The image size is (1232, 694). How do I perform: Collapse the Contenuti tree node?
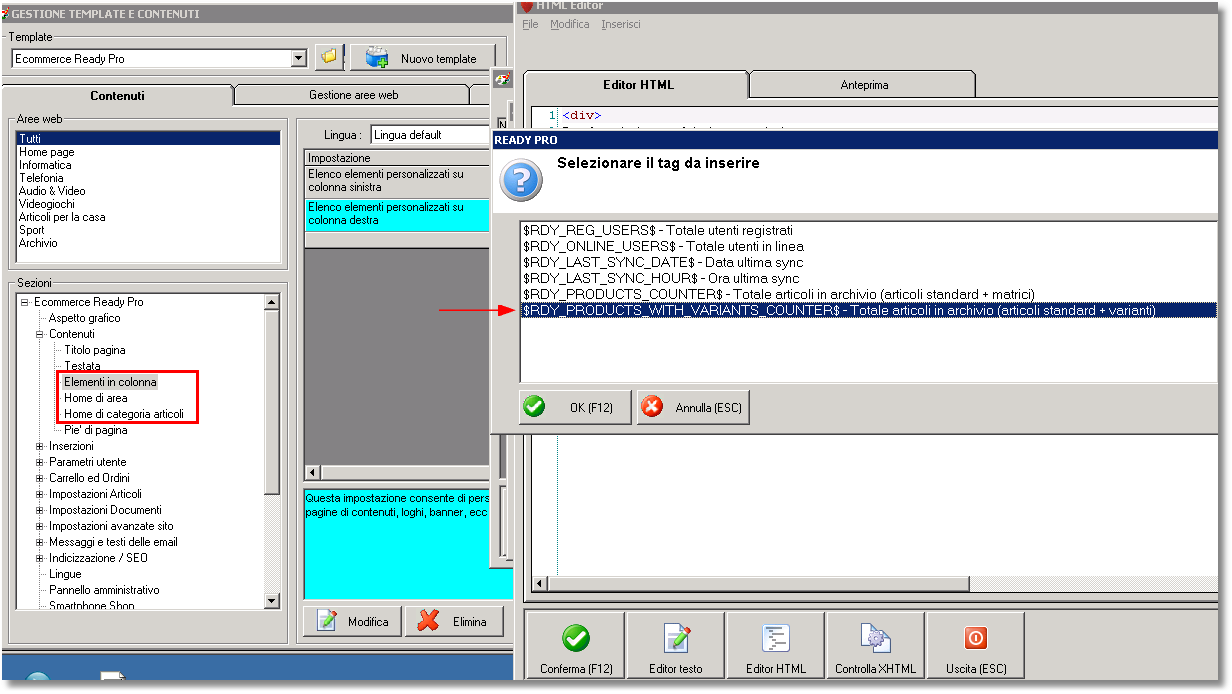tap(40, 334)
